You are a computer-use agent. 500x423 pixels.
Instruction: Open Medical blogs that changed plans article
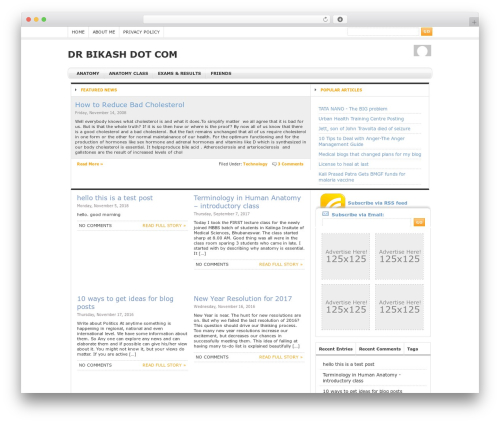[370, 154]
